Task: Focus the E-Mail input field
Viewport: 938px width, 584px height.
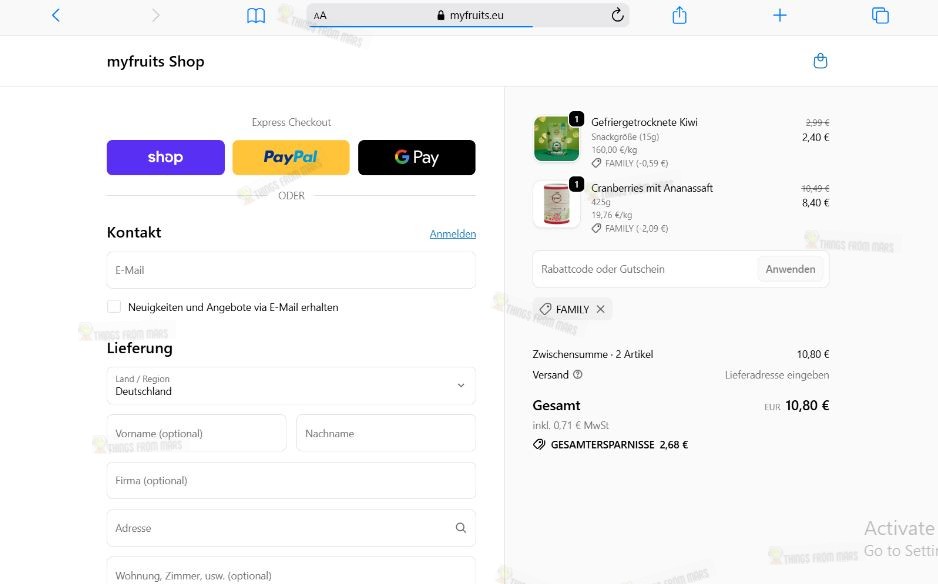Action: [x=291, y=270]
